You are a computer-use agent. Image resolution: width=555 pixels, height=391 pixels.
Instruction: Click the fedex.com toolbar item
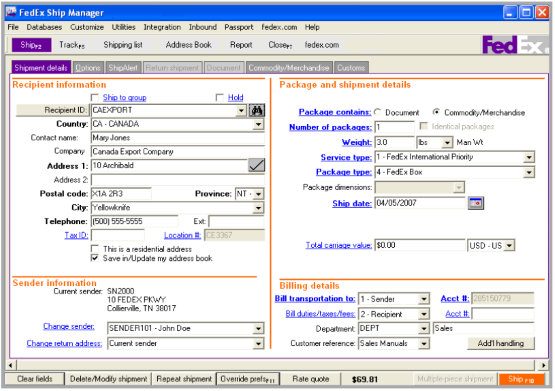pyautogui.click(x=322, y=45)
